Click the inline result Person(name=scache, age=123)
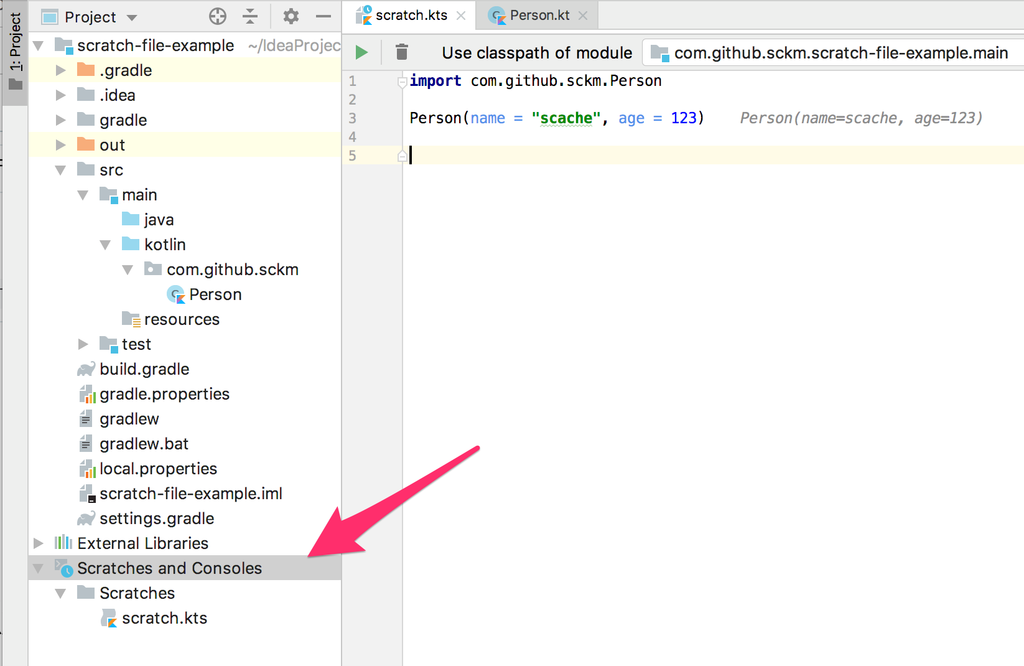 tap(861, 118)
